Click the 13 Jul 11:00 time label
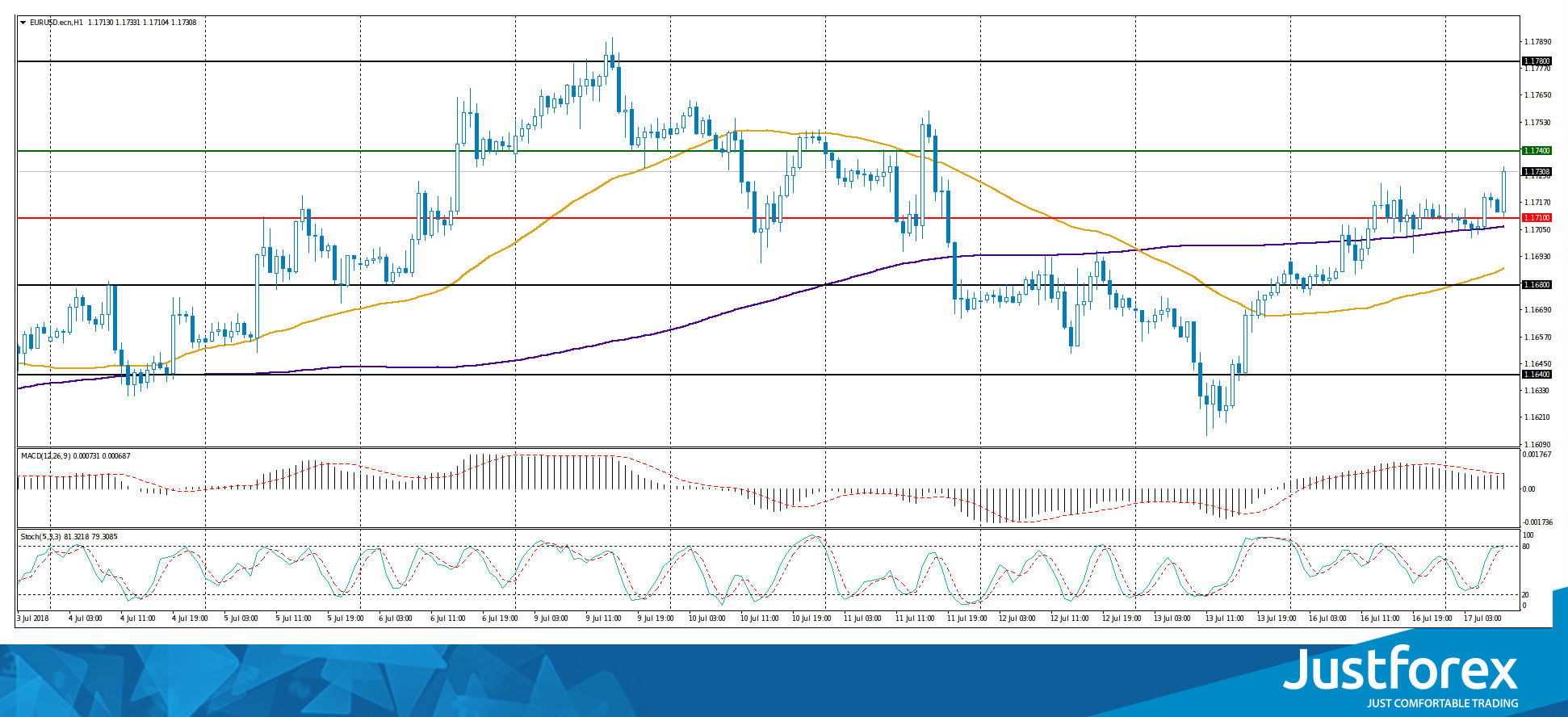 point(1224,618)
